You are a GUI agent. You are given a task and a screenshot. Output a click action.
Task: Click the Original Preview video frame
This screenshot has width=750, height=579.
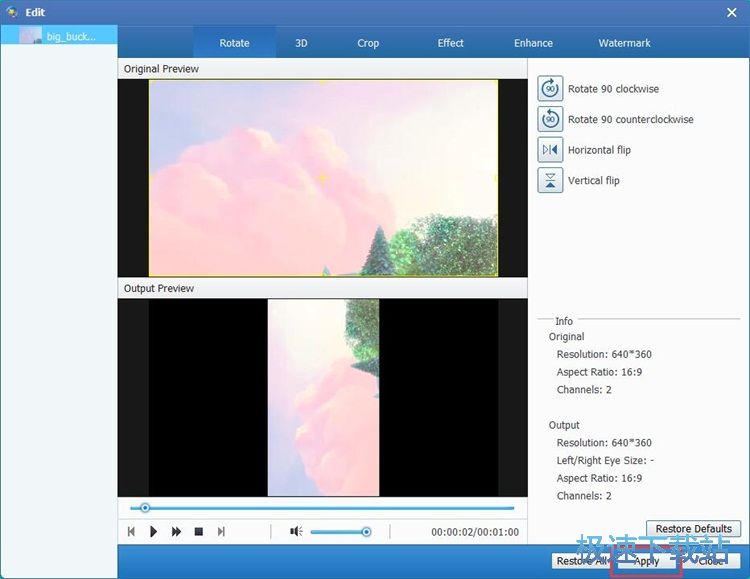pyautogui.click(x=323, y=178)
